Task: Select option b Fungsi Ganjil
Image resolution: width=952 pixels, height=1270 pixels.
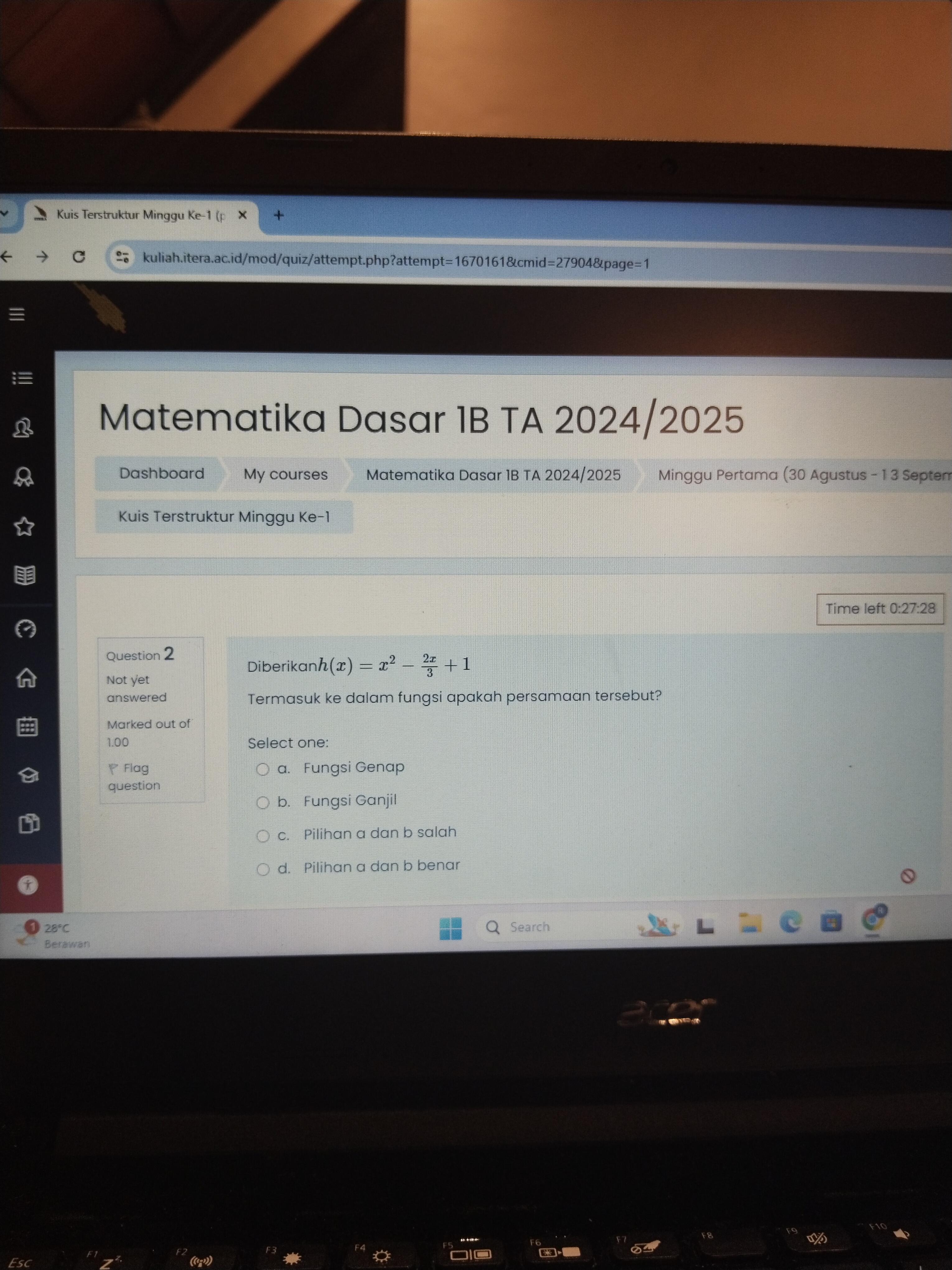Action: point(263,803)
